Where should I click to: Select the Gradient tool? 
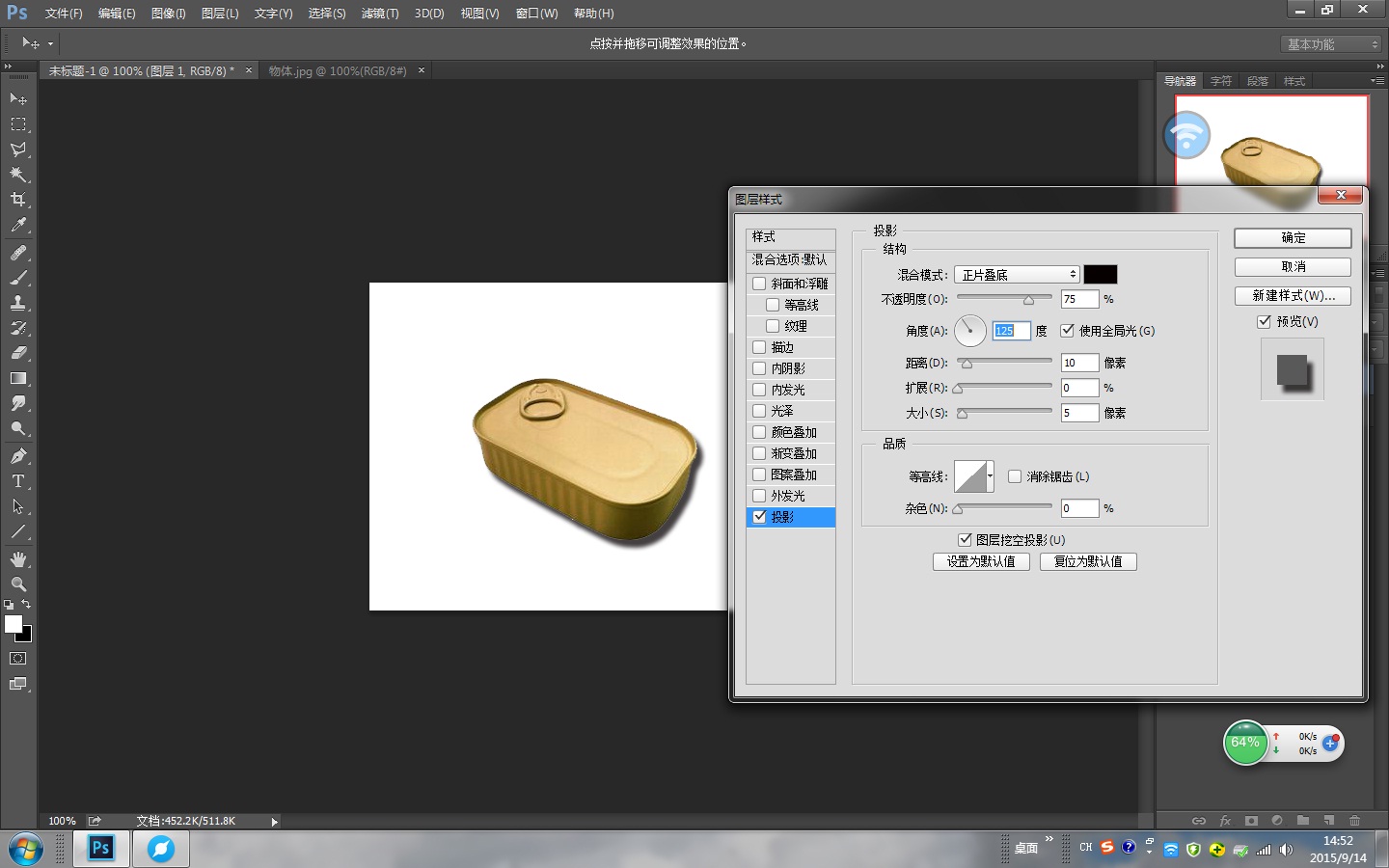point(18,378)
